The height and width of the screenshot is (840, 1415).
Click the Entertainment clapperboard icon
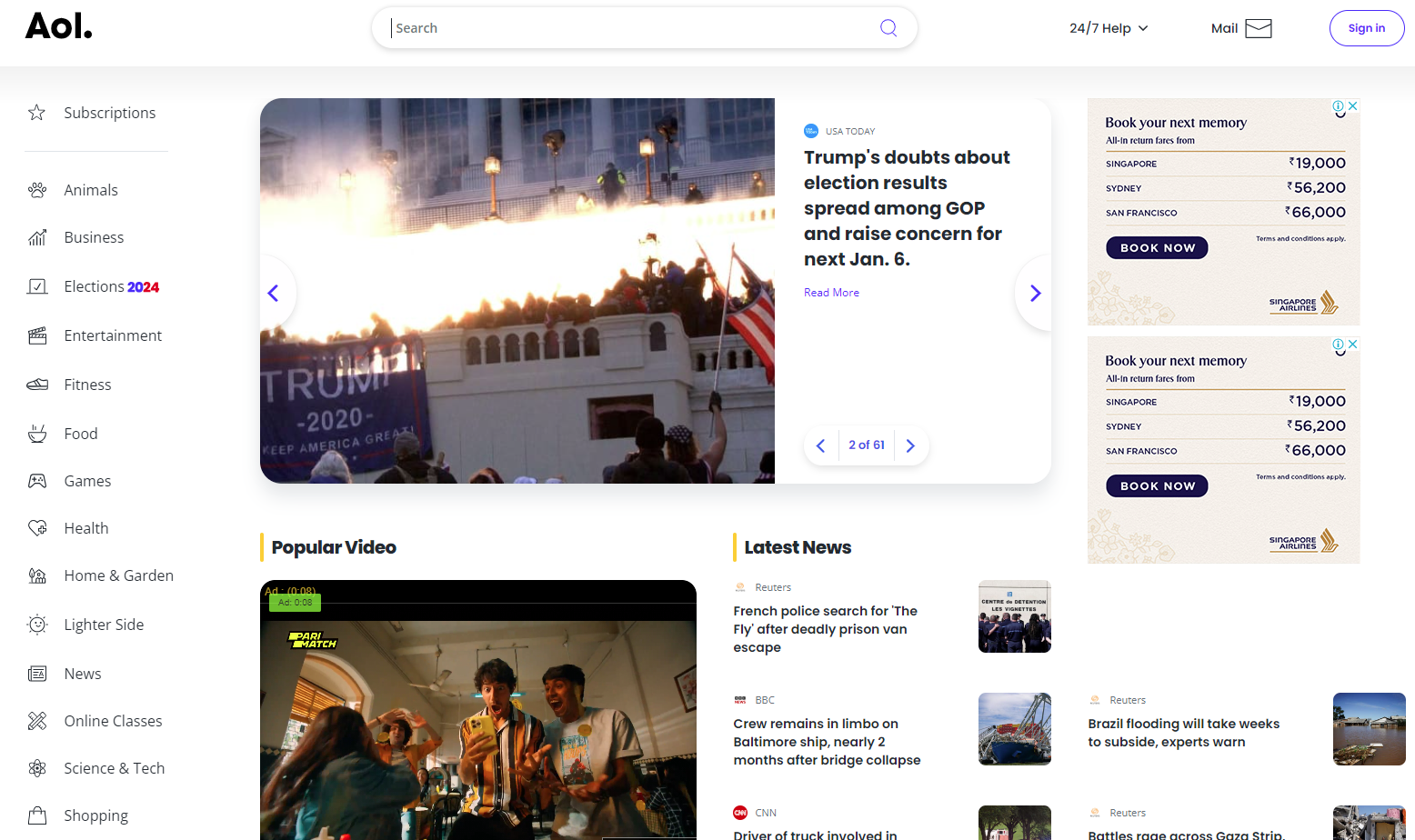[36, 335]
